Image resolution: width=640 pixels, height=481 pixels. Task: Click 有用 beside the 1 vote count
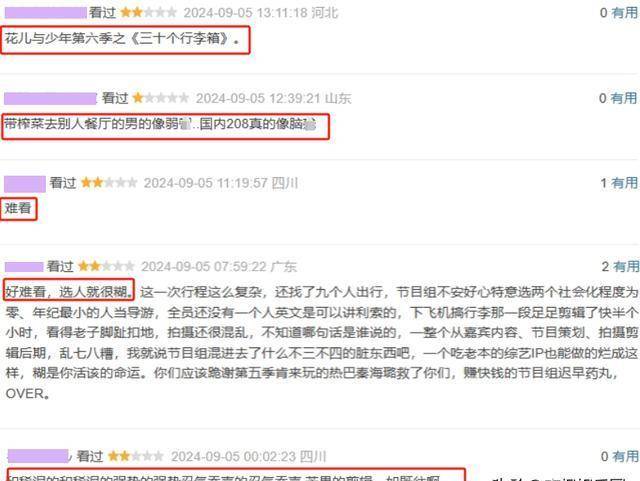(x=624, y=183)
